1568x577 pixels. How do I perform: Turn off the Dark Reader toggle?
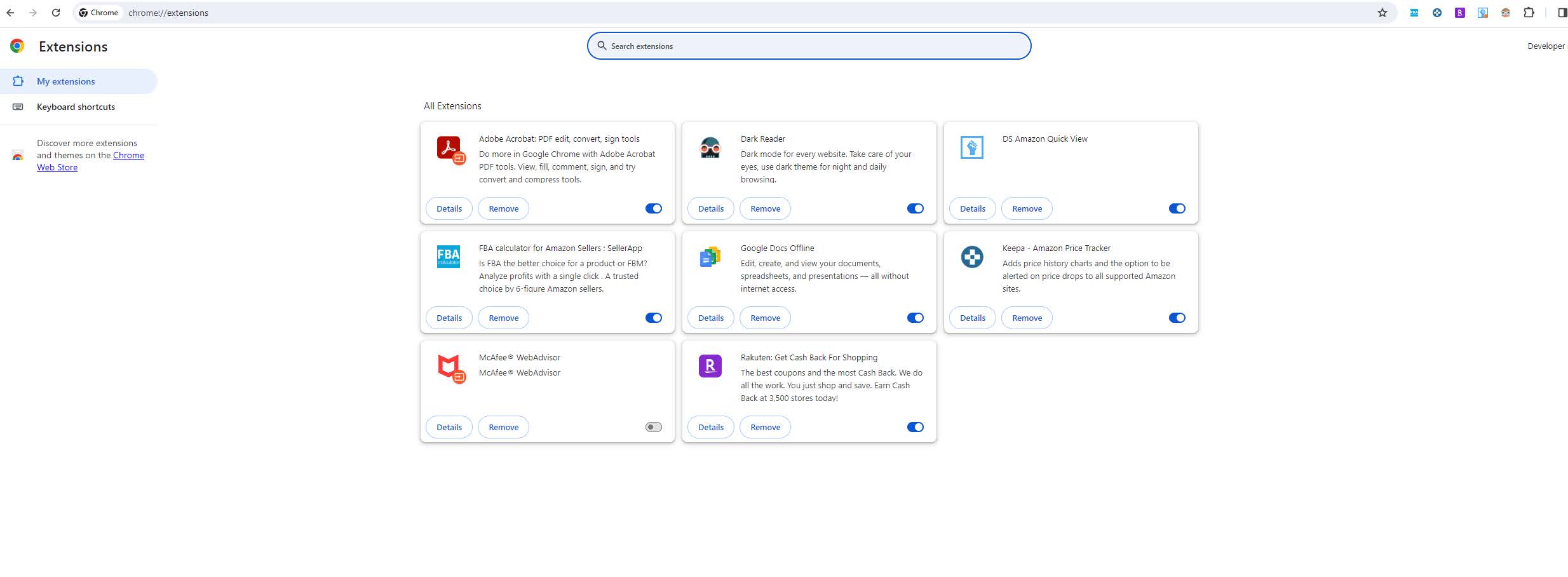[916, 208]
